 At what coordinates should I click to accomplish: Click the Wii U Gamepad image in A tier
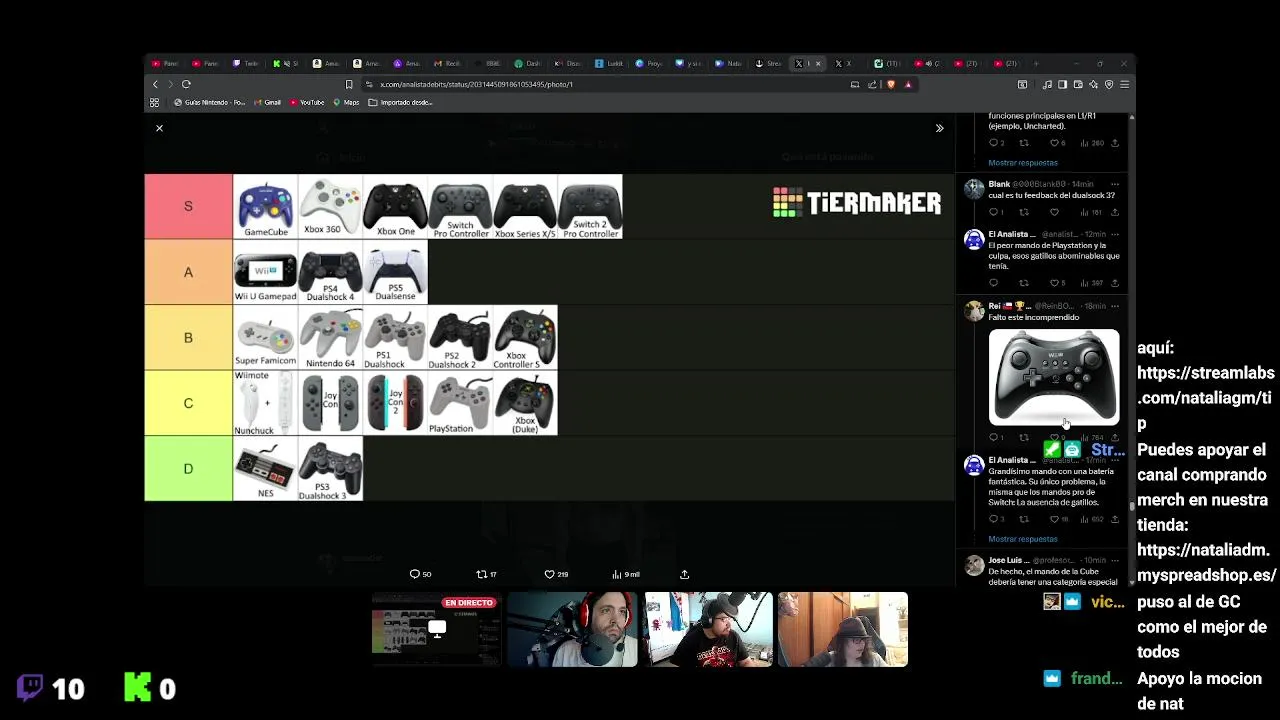265,272
